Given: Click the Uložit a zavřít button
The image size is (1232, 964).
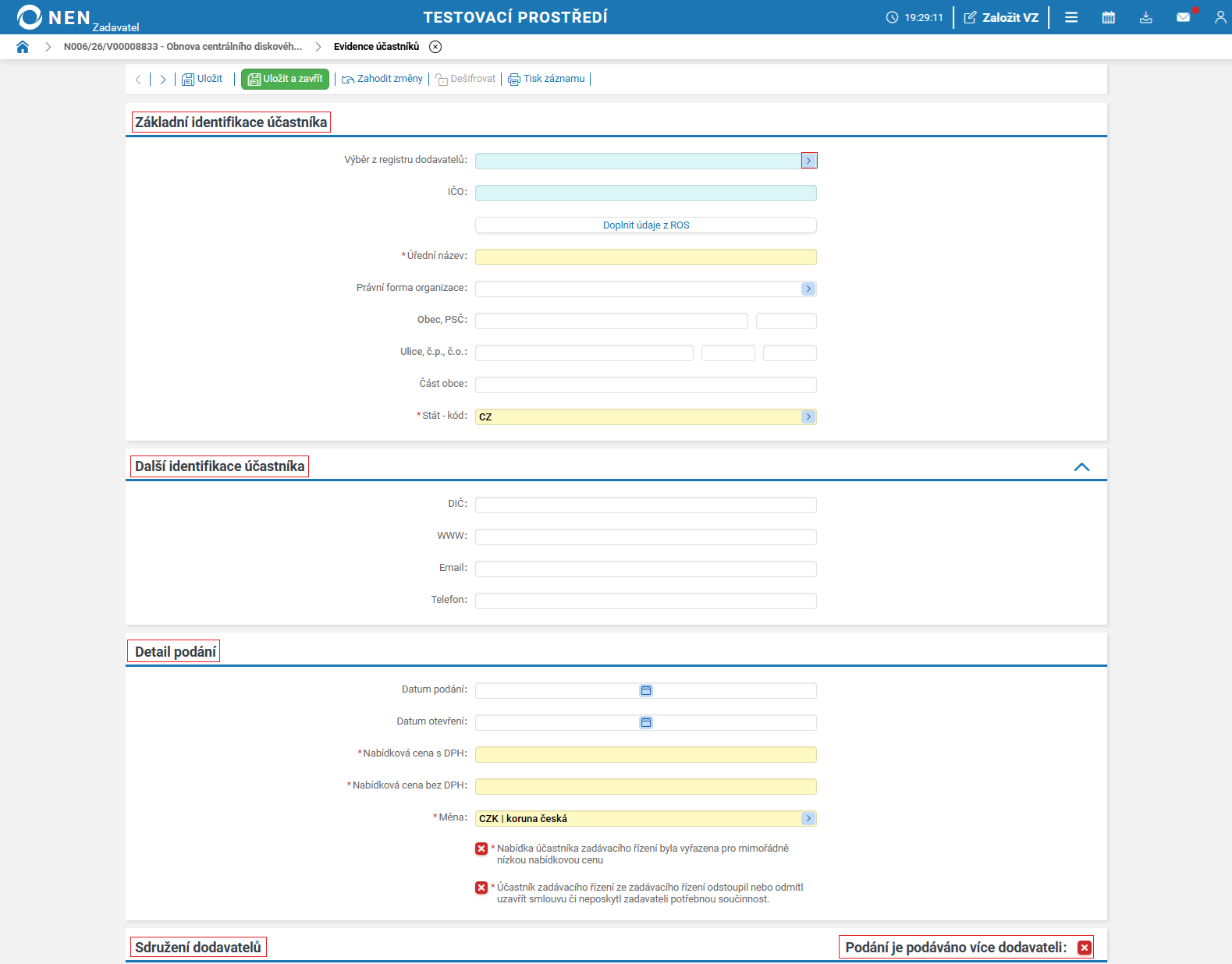Looking at the screenshot, I should [x=285, y=79].
